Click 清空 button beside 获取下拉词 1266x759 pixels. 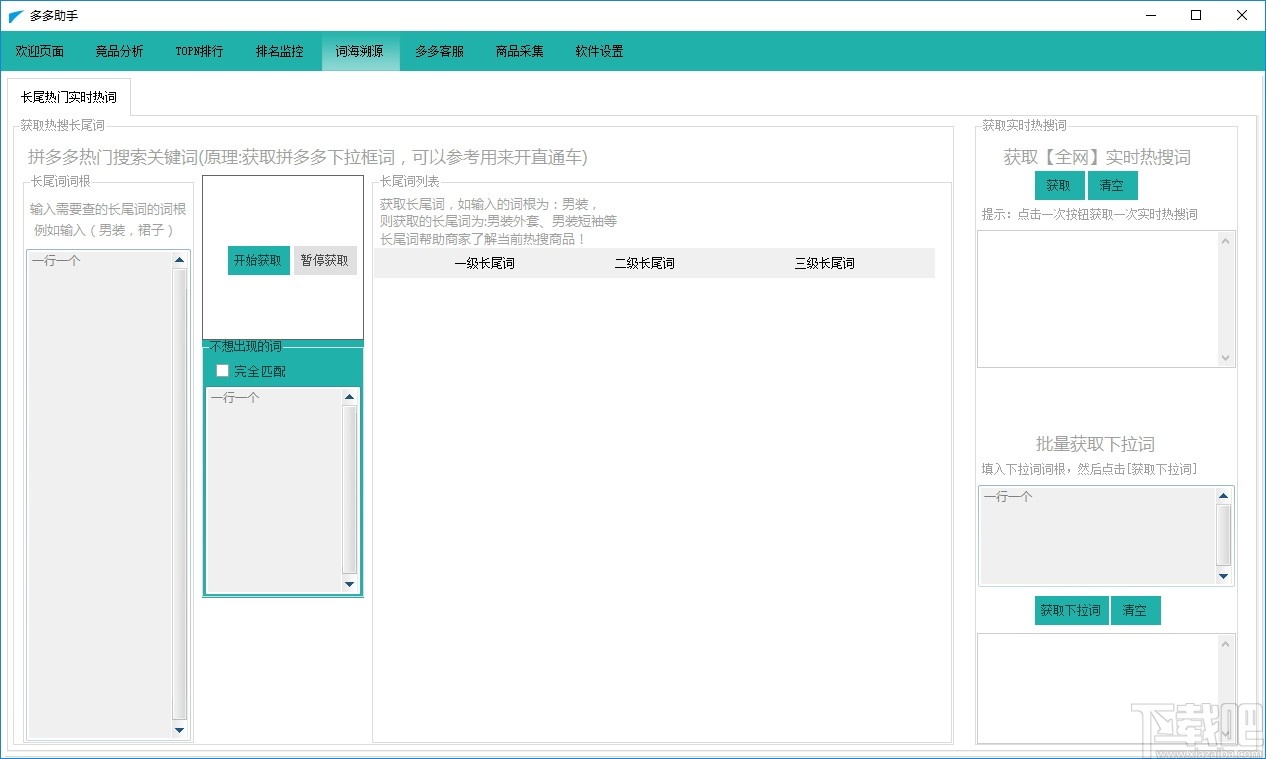click(x=1135, y=610)
